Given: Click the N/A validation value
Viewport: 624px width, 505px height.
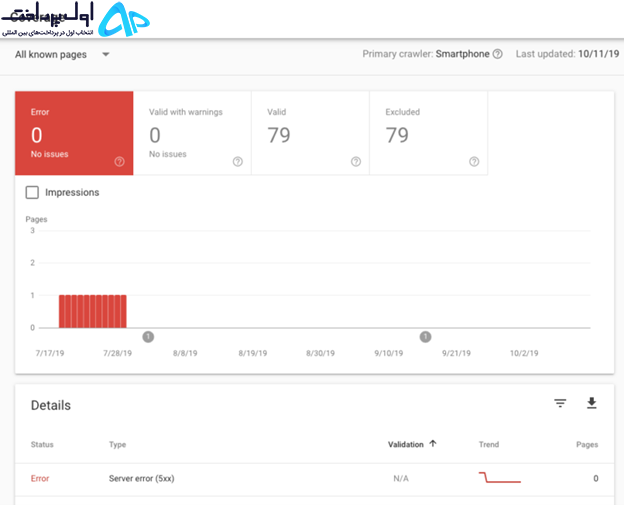Looking at the screenshot, I should point(401,478).
